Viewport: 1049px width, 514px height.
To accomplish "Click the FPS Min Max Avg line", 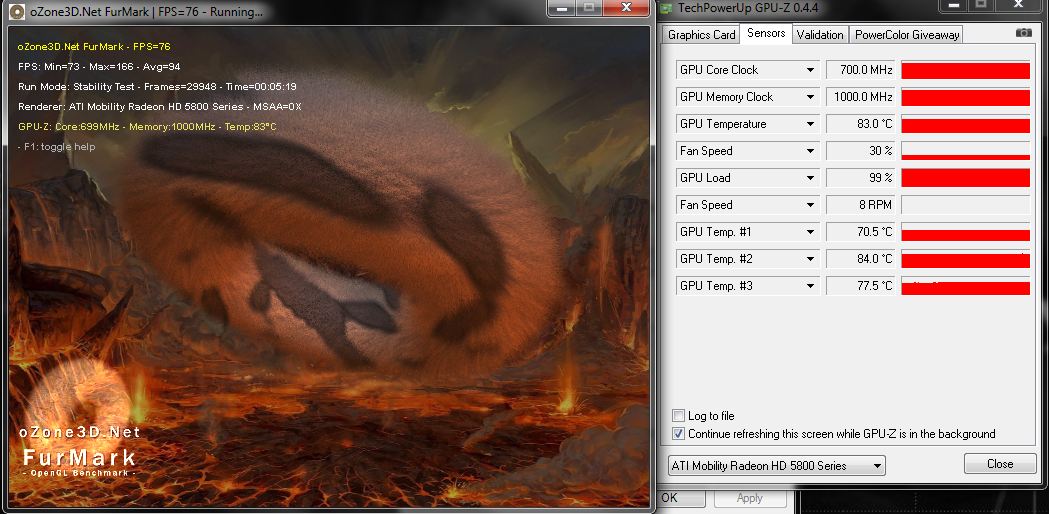I will click(x=99, y=67).
